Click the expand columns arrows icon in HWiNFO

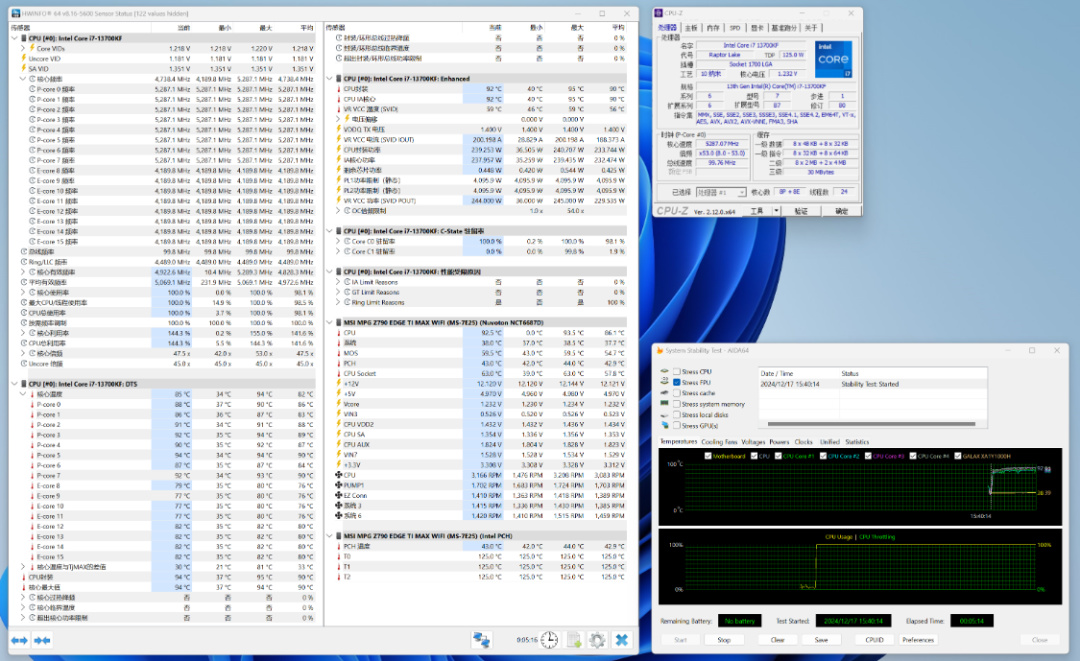(x=19, y=640)
